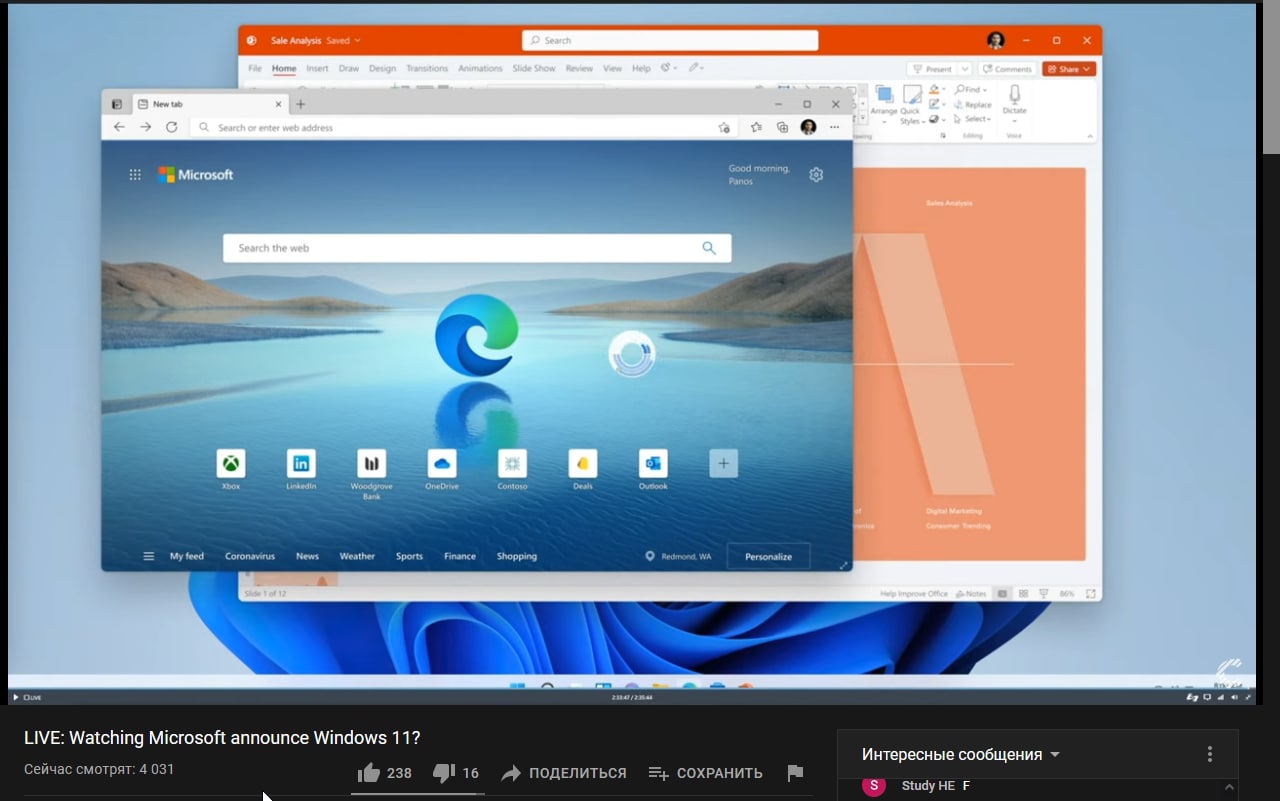1280x801 pixels.
Task: Refresh the Edge page
Action: click(171, 127)
